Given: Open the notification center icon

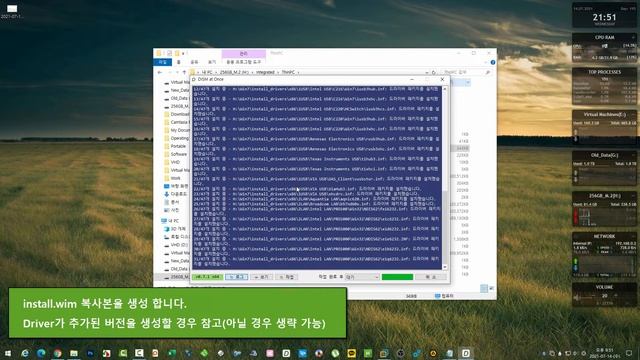Looking at the screenshot, I should coord(629,353).
